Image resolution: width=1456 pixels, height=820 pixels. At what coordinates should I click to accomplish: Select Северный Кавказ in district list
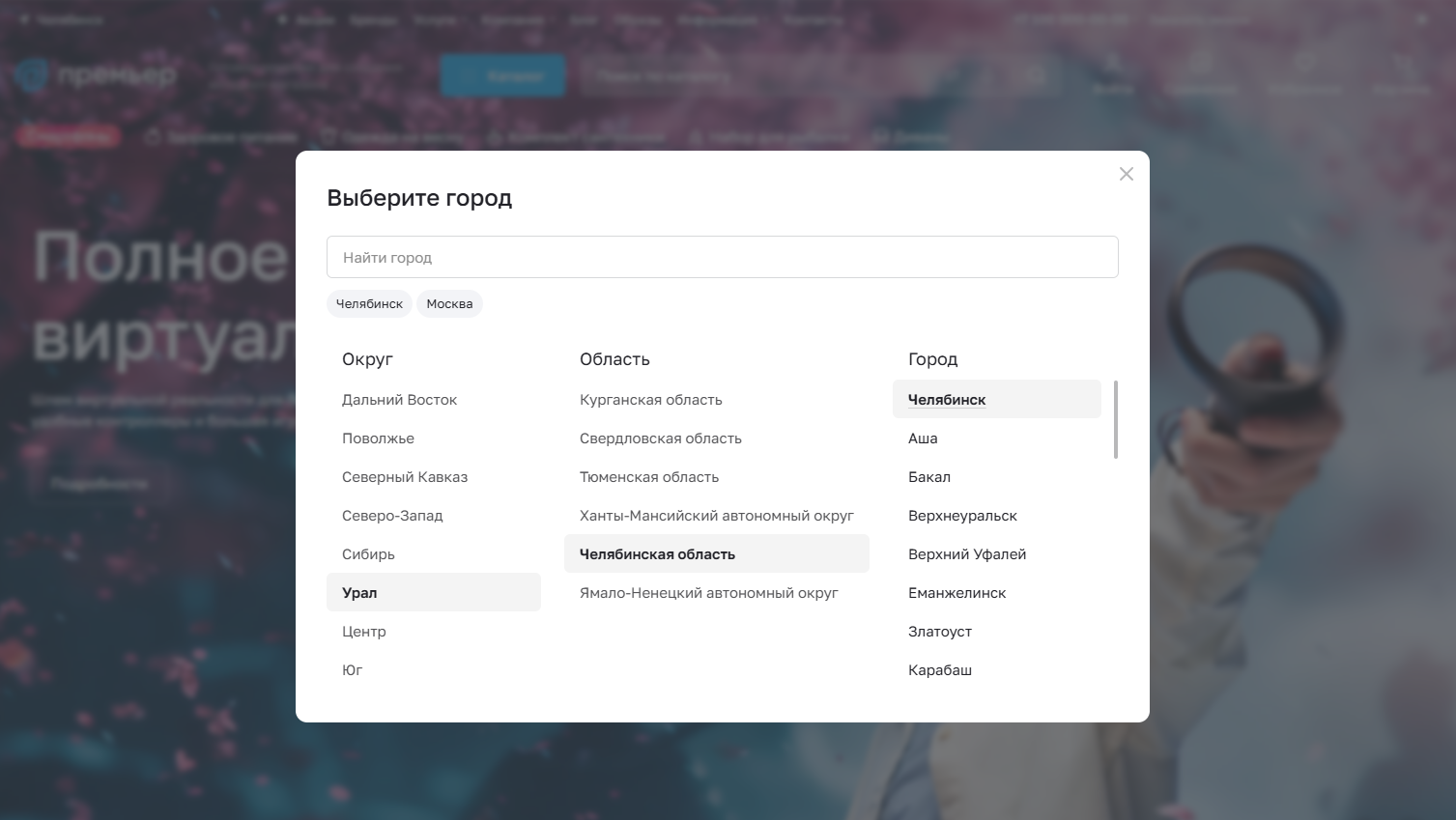tap(404, 477)
